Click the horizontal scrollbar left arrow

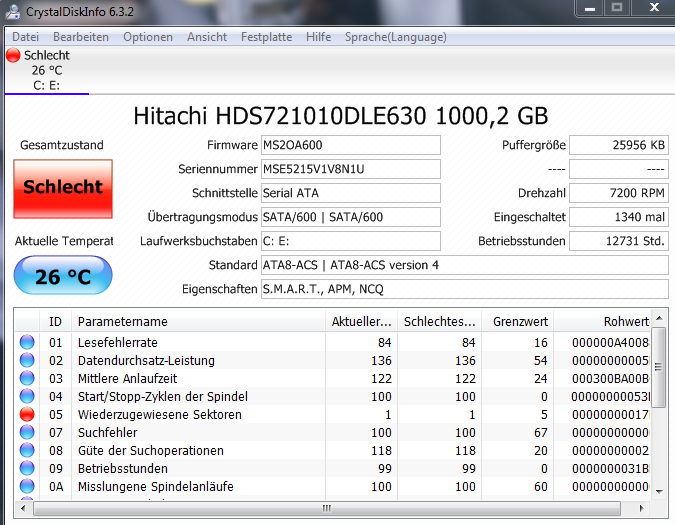tap(23, 508)
